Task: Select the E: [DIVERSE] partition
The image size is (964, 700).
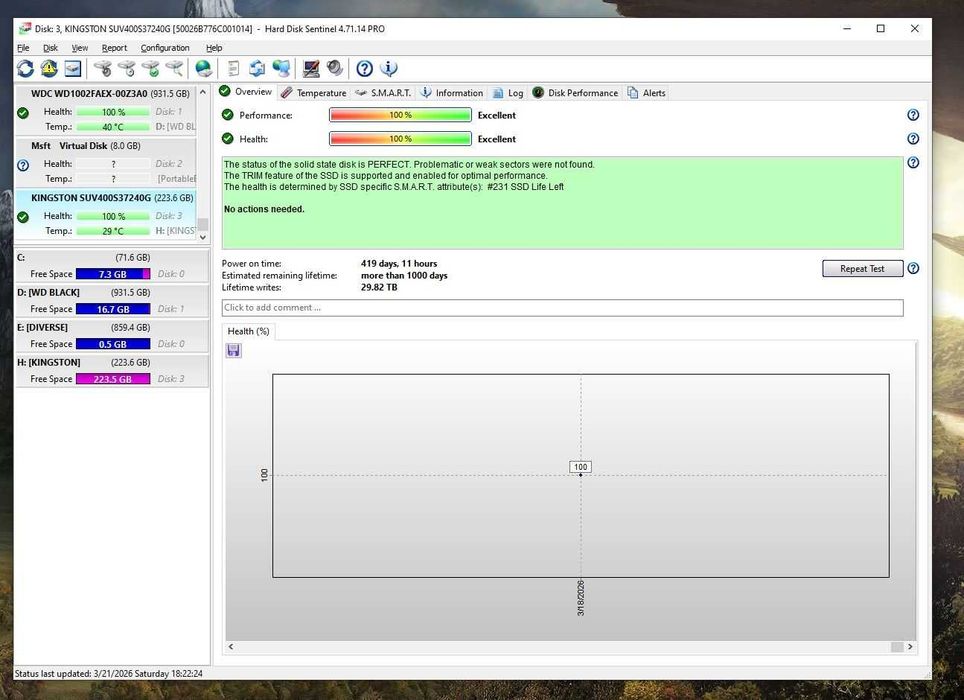Action: click(111, 336)
